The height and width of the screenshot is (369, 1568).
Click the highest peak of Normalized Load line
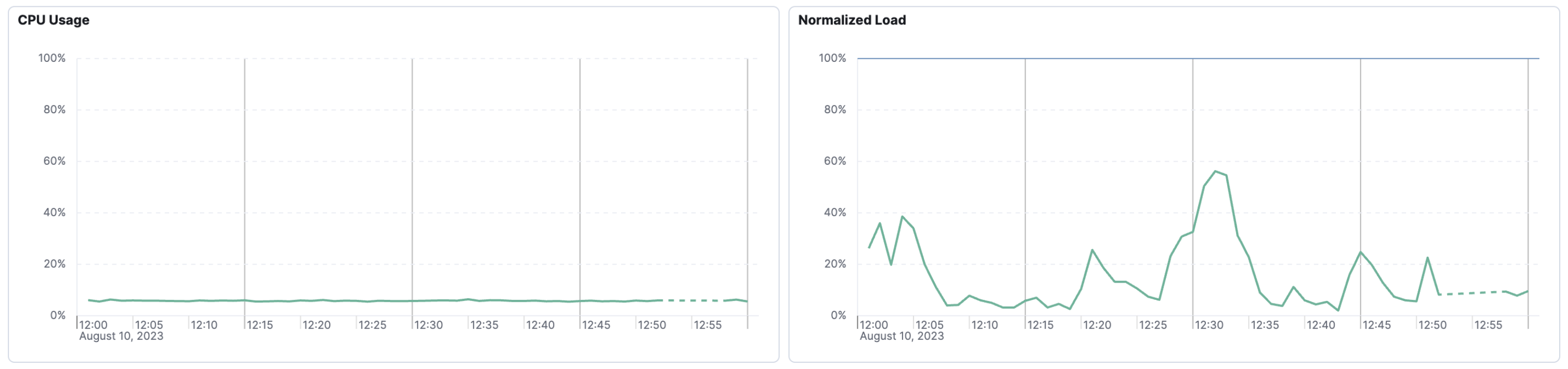coord(1215,172)
